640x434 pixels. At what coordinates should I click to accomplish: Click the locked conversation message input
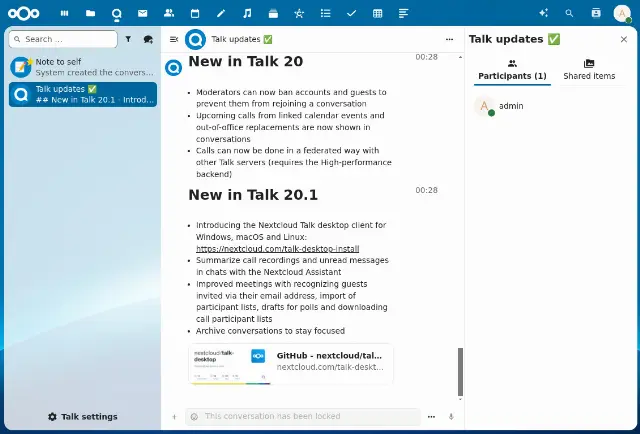click(x=303, y=416)
